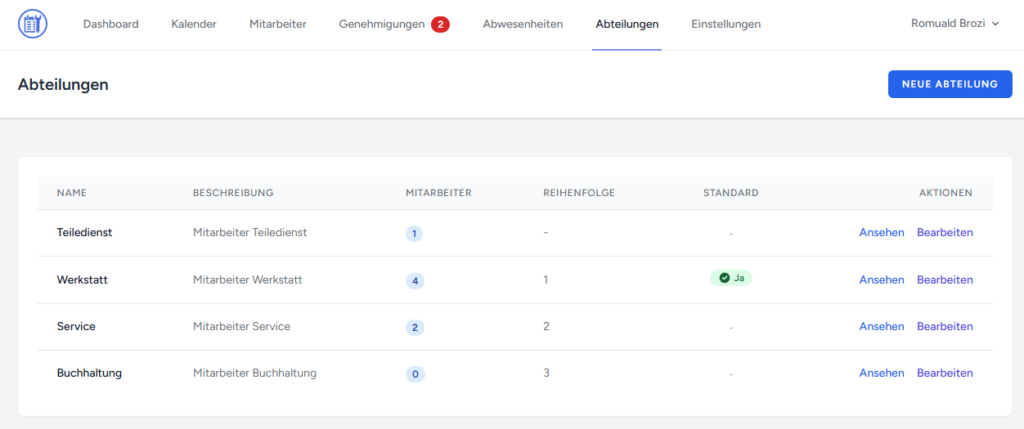Click the green Ja standard badge
The image size is (1024, 429).
point(731,278)
